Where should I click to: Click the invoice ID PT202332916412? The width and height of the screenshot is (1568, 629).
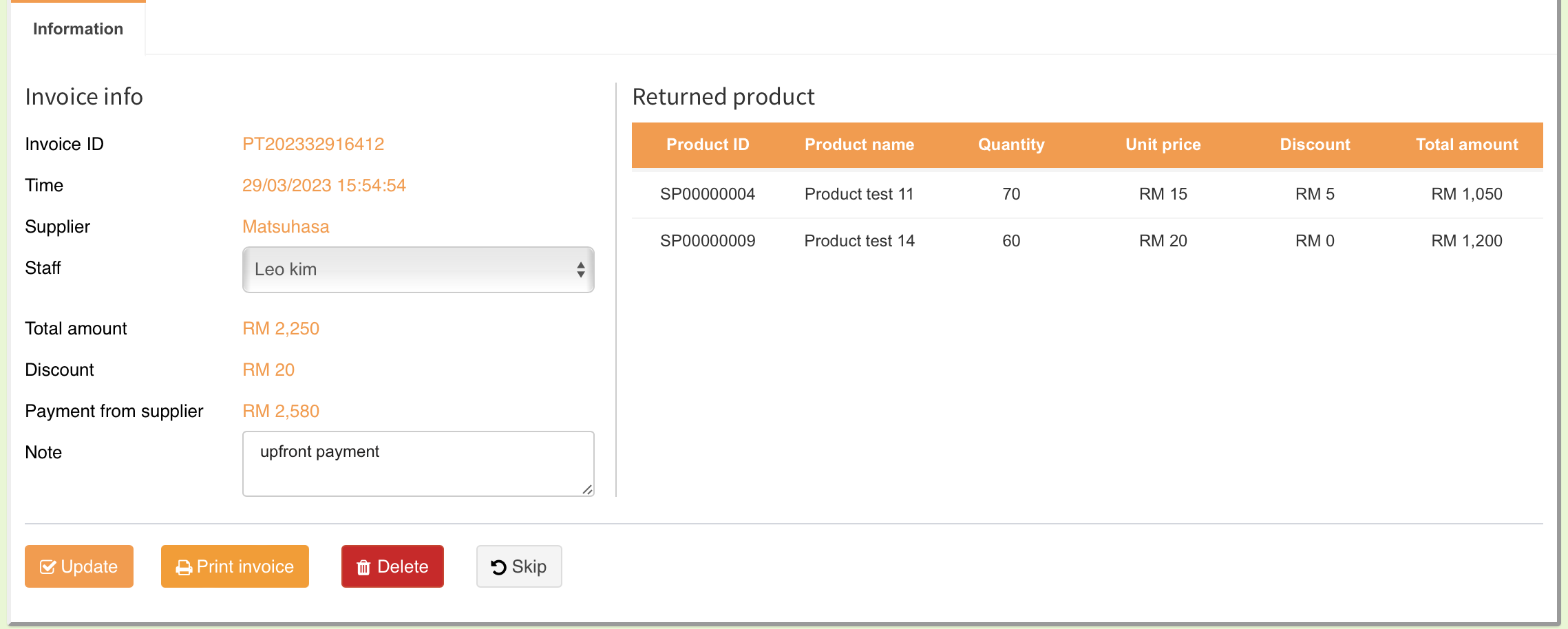[x=313, y=144]
